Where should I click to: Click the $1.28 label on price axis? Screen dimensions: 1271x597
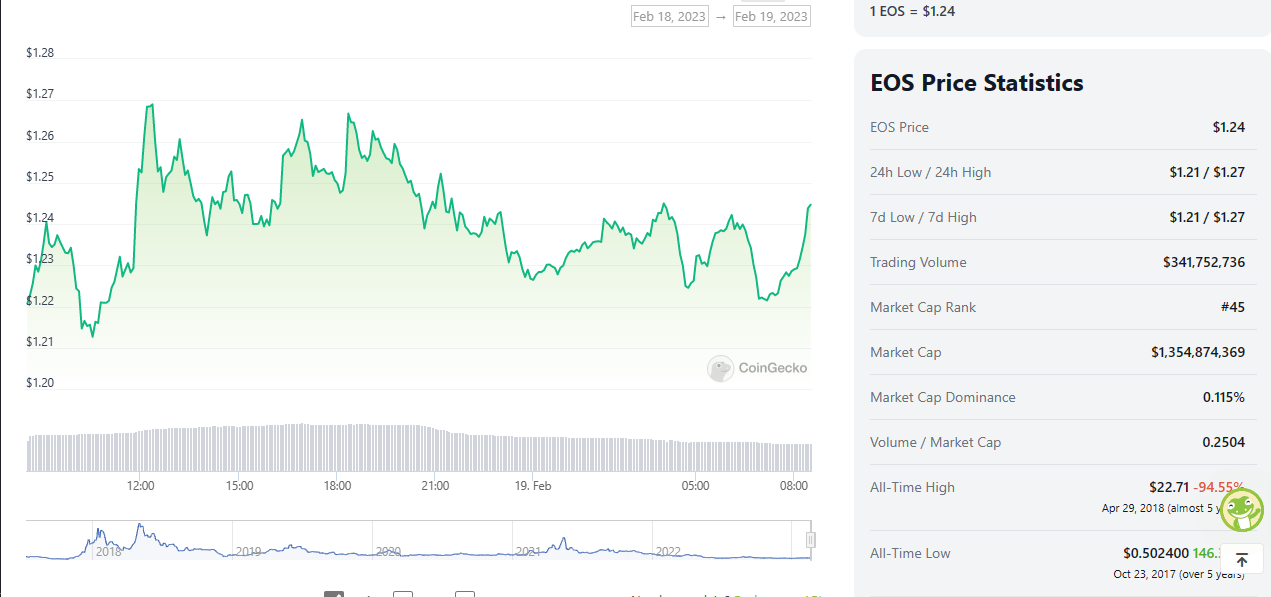click(x=40, y=53)
